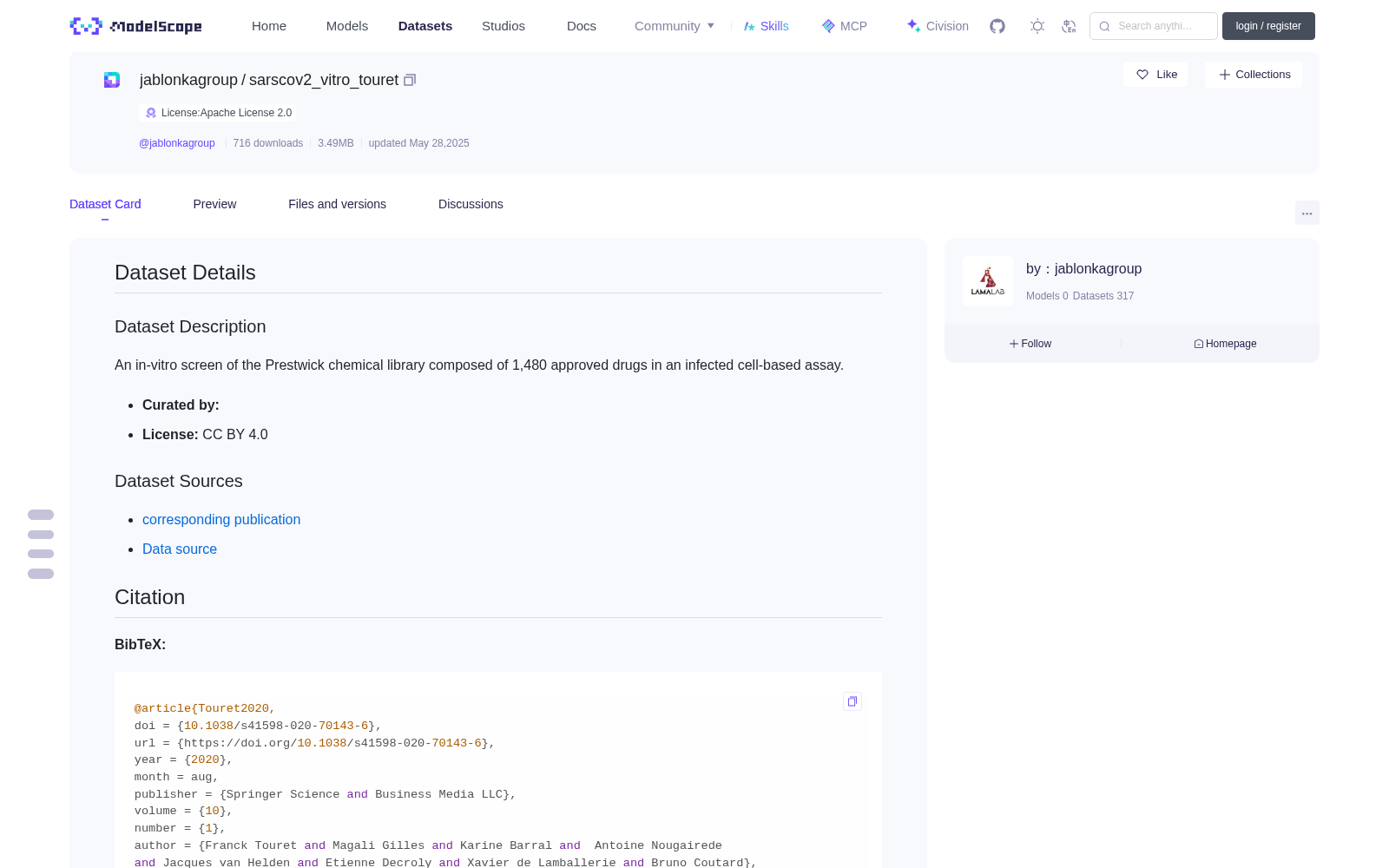
Task: Click the '@article{Touret2020,' line
Action: [x=205, y=708]
